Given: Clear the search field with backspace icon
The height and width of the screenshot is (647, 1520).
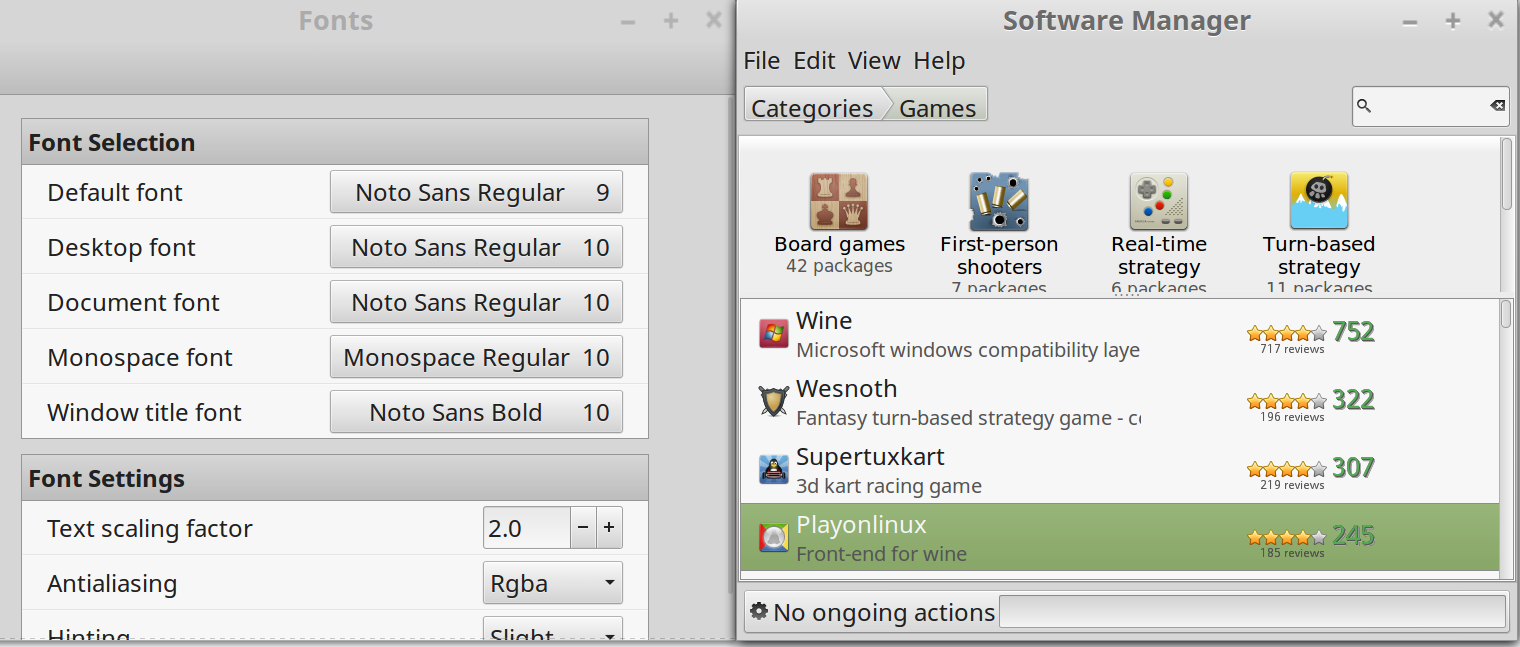Looking at the screenshot, I should (1497, 106).
